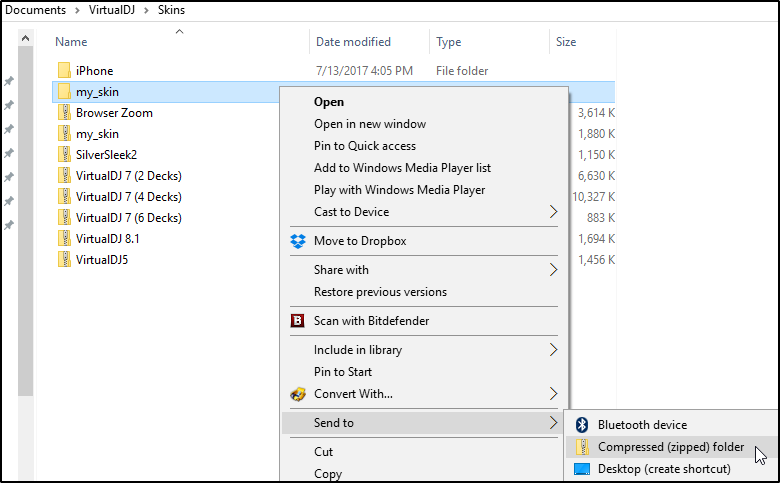
Task: Select the VirtualDJ5 file name
Action: click(x=102, y=260)
